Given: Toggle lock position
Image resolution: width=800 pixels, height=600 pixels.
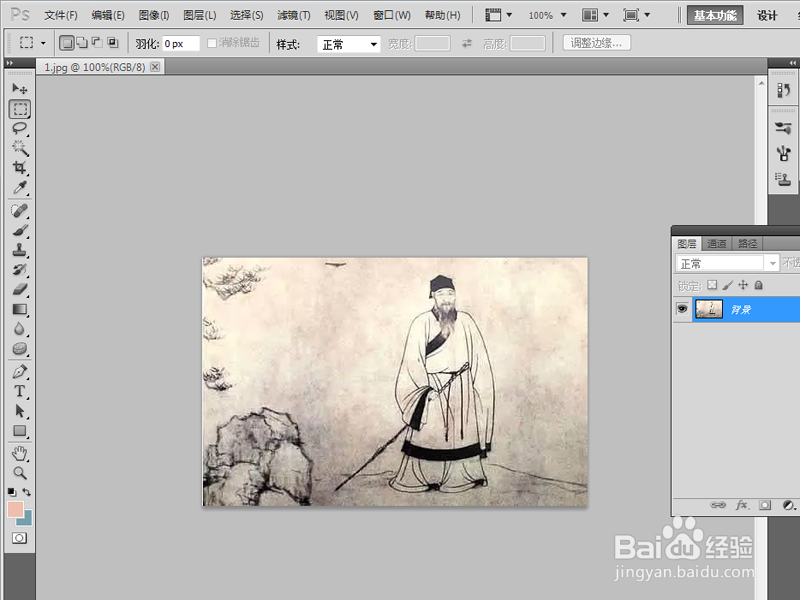Looking at the screenshot, I should tap(743, 285).
